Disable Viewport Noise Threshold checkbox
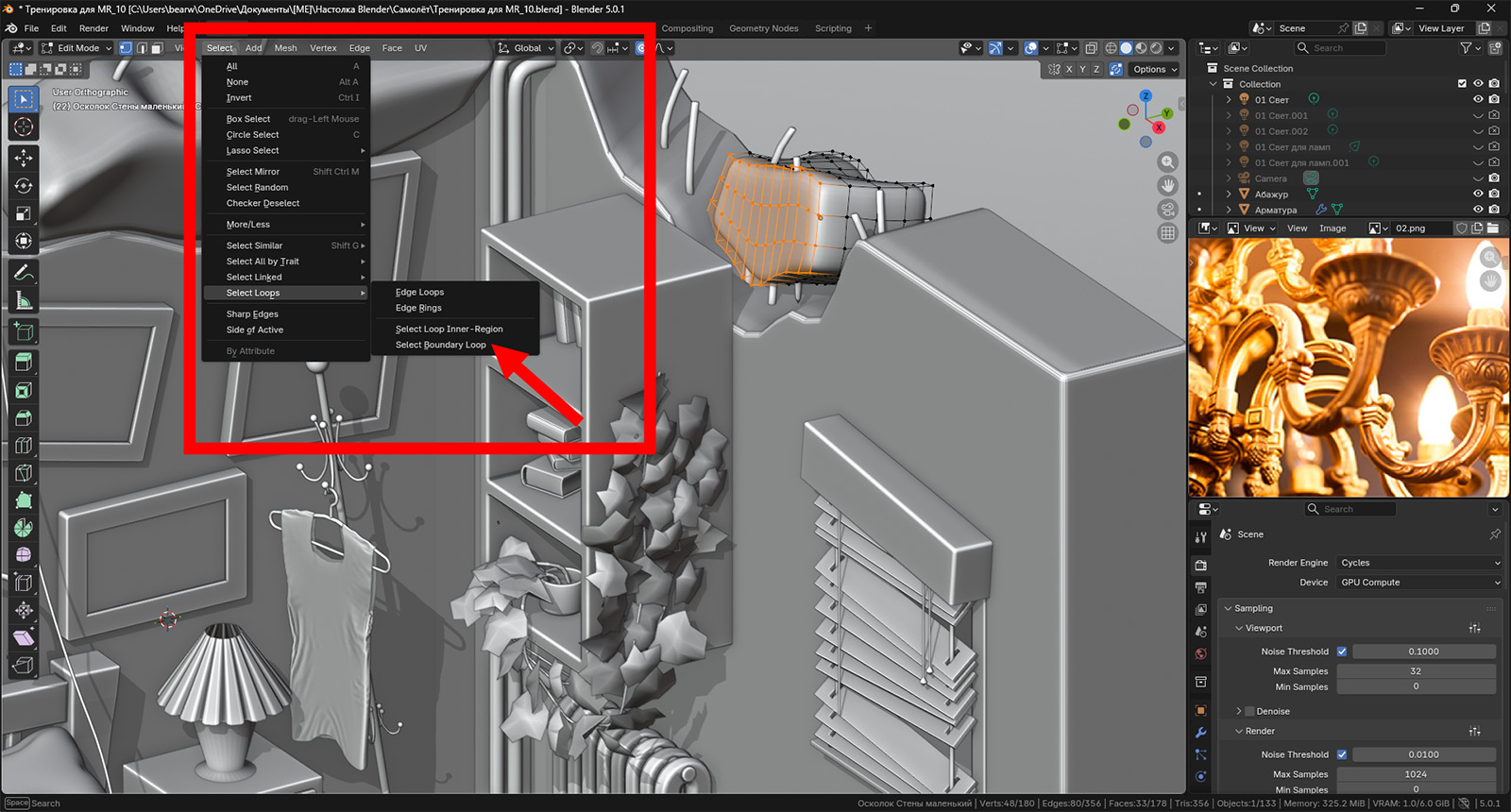 [x=1341, y=651]
